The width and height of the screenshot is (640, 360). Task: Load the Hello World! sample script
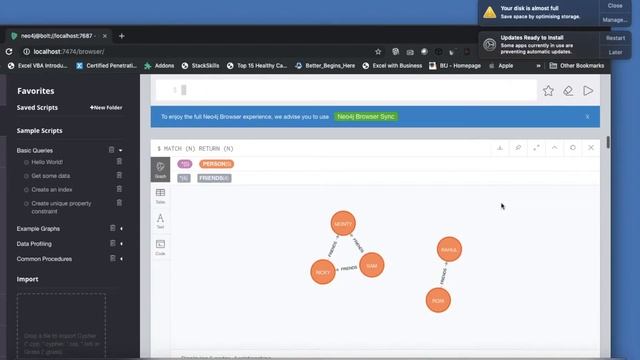47,162
